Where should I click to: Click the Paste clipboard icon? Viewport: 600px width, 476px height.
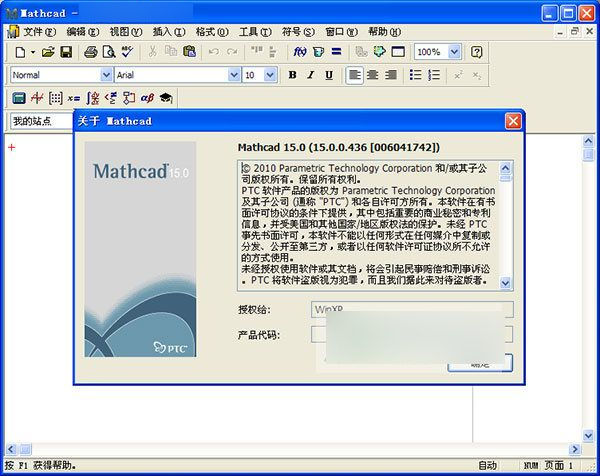[189, 52]
